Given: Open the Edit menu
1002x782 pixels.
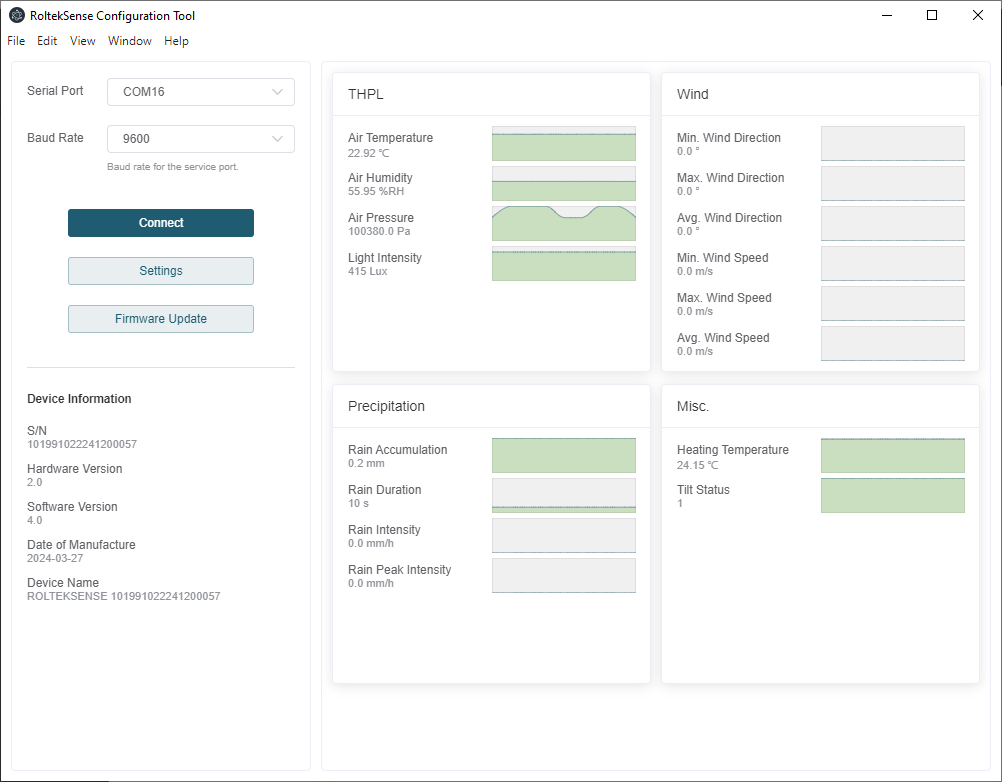Looking at the screenshot, I should pos(47,41).
